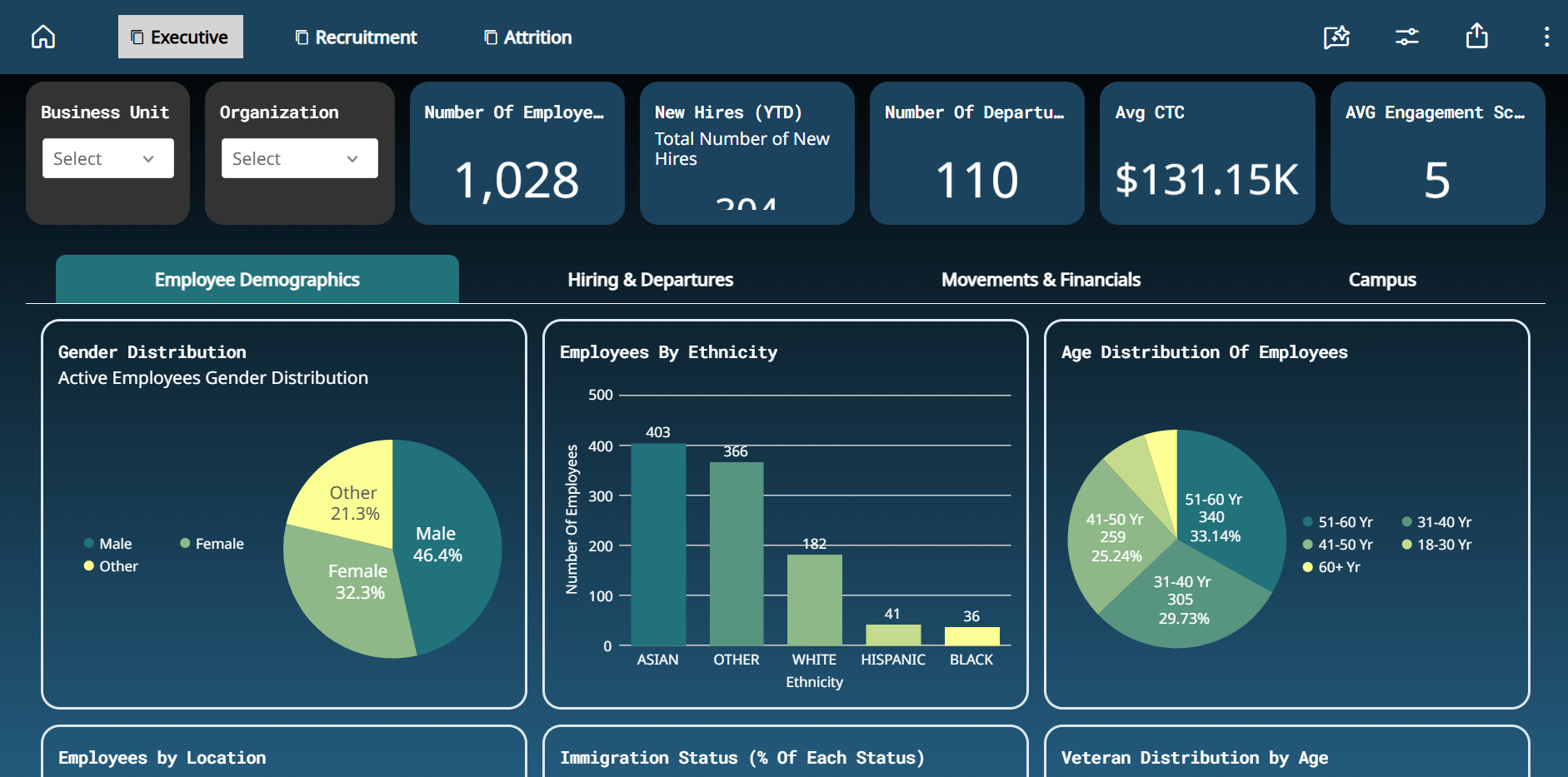Go to the Home icon
Image resolution: width=1568 pixels, height=777 pixels.
[43, 37]
